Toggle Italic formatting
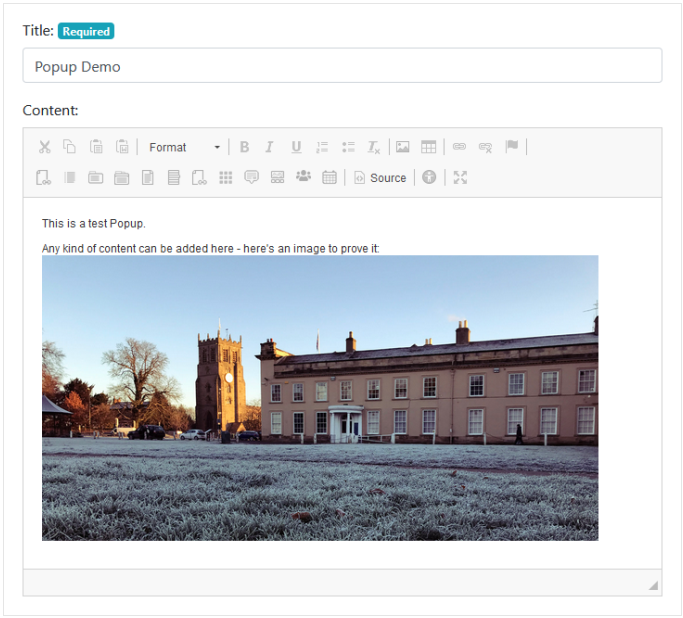683x618 pixels. point(270,147)
